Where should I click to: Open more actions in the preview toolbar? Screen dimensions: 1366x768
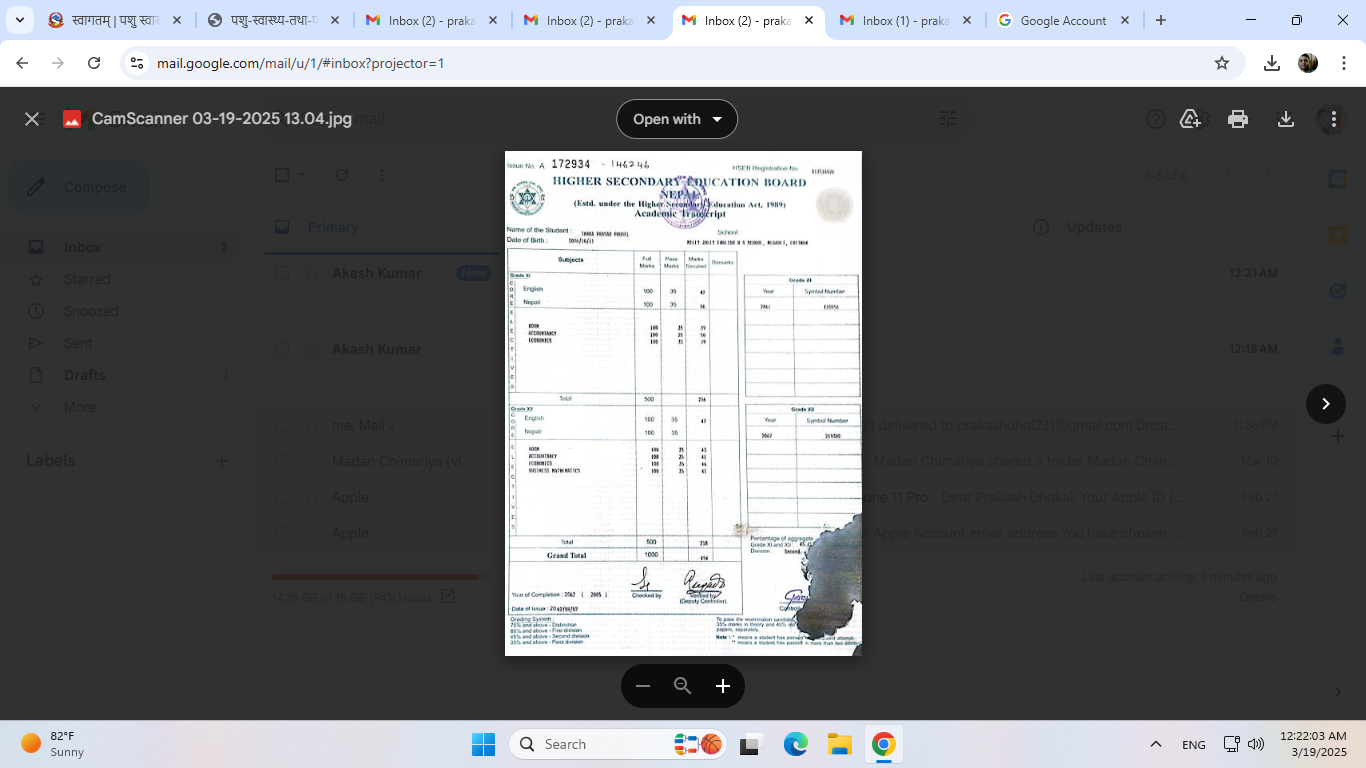[x=1334, y=119]
